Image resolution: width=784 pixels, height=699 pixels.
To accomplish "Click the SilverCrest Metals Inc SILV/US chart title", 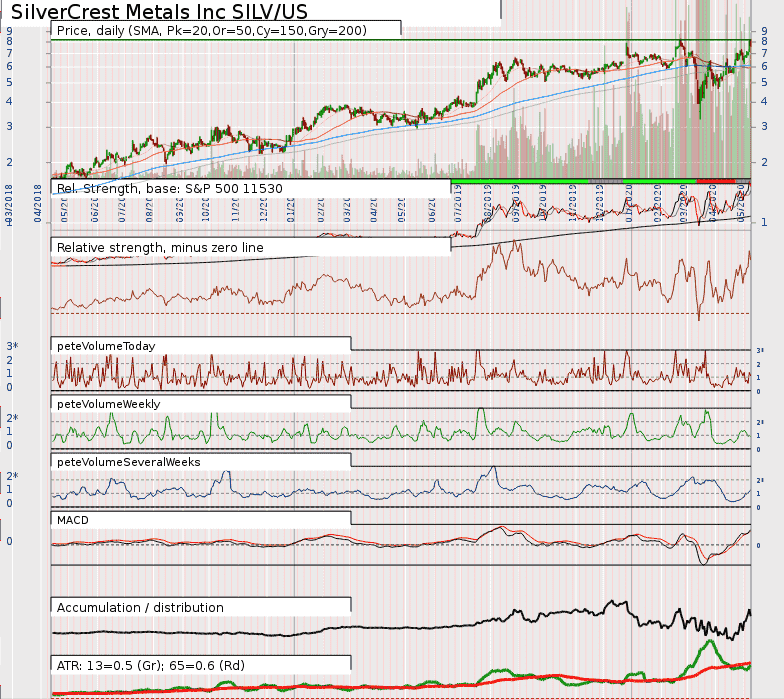I will 159,11.
